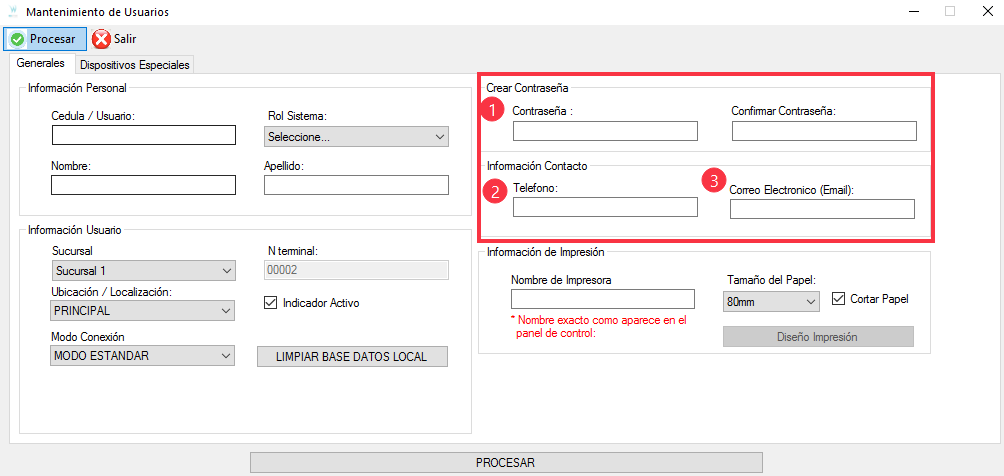Click the Contraseña password field
This screenshot has height=476, width=1004.
point(605,131)
